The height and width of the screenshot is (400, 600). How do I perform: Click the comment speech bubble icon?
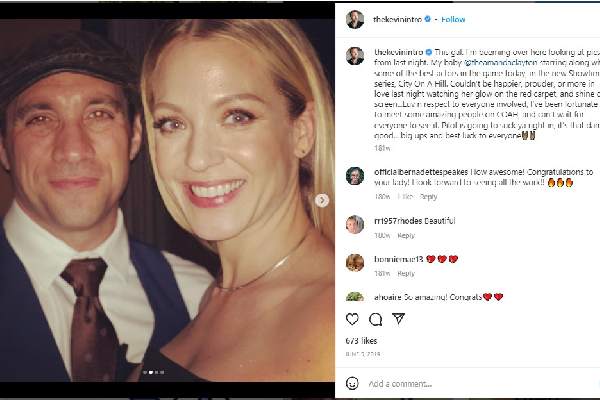375,319
